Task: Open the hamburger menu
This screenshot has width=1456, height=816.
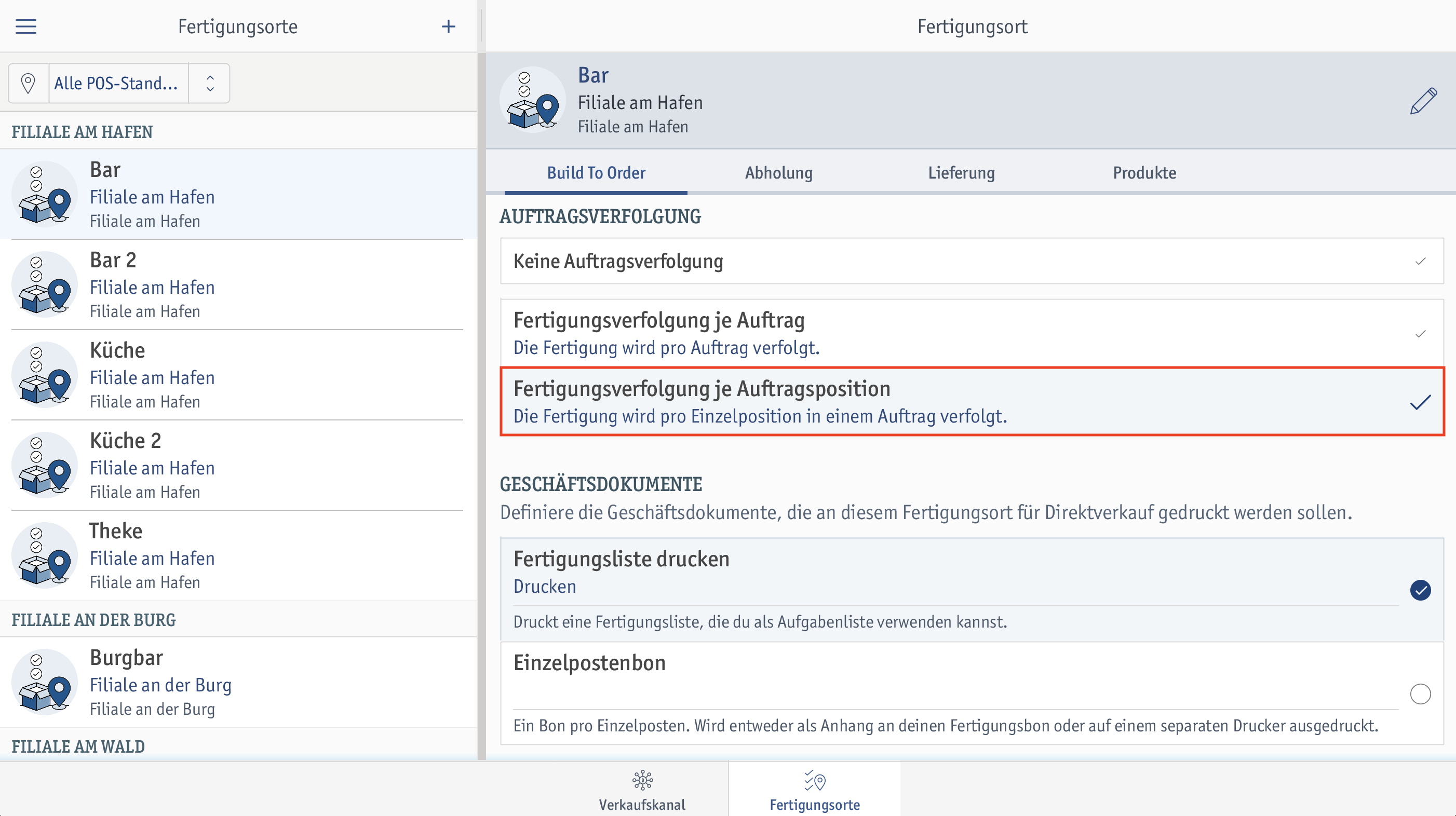Action: click(26, 26)
